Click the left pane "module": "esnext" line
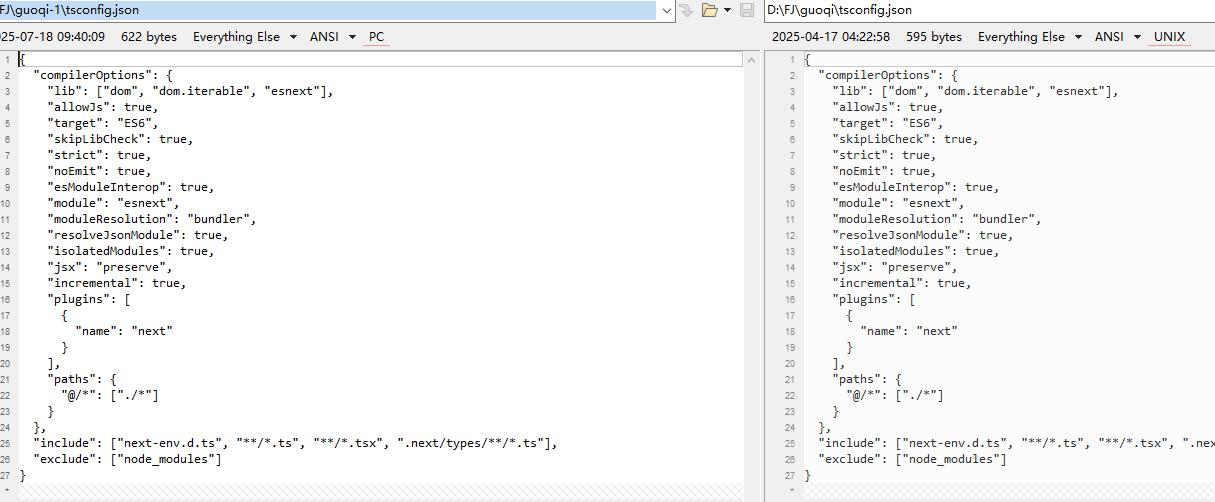 [x=114, y=203]
